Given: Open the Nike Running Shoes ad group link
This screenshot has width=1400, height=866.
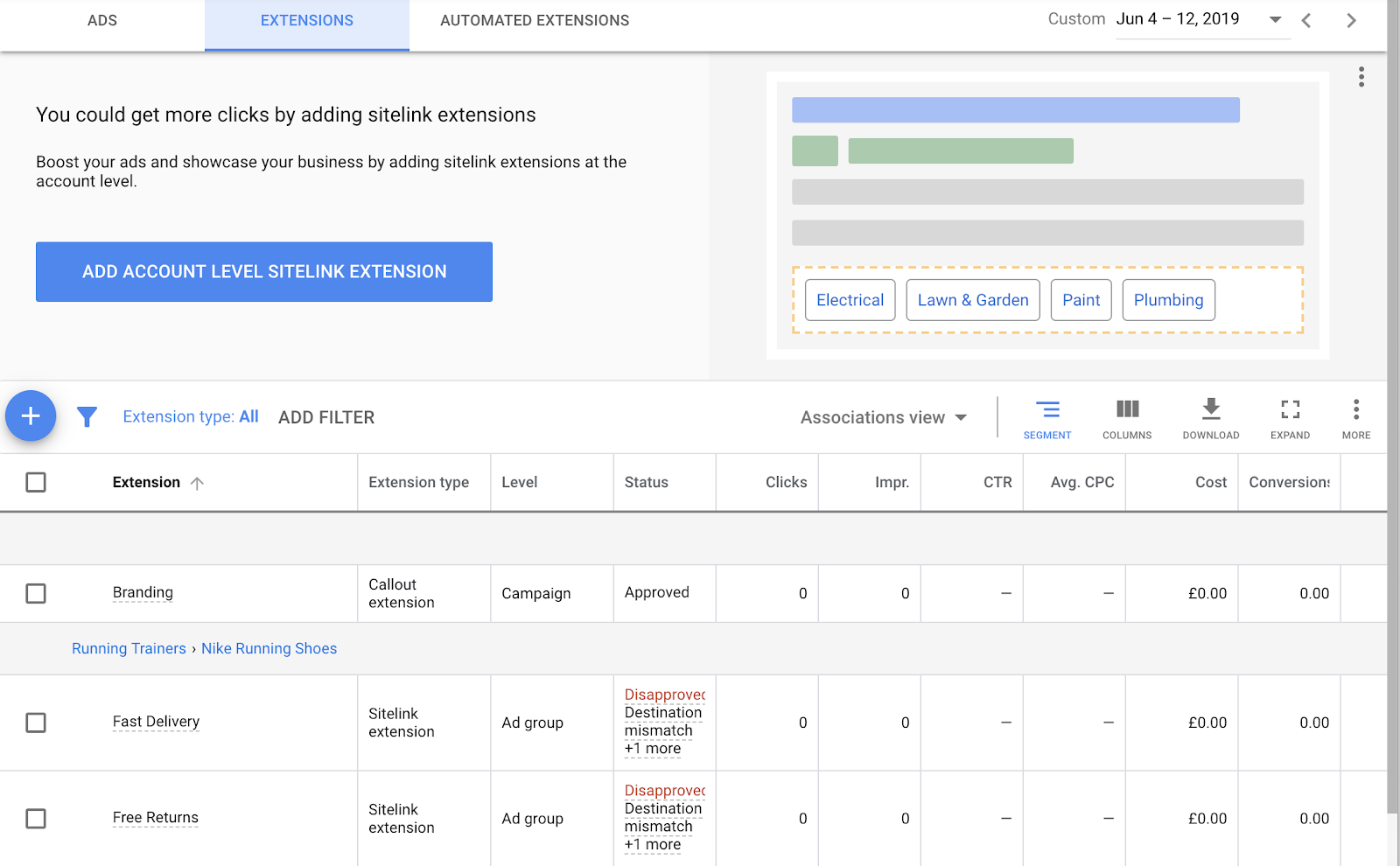Looking at the screenshot, I should [x=269, y=648].
